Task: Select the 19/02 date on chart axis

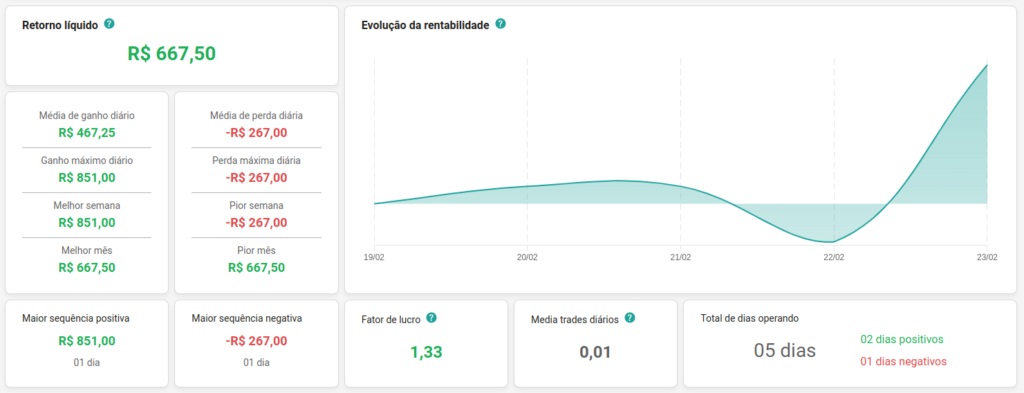Action: click(374, 257)
